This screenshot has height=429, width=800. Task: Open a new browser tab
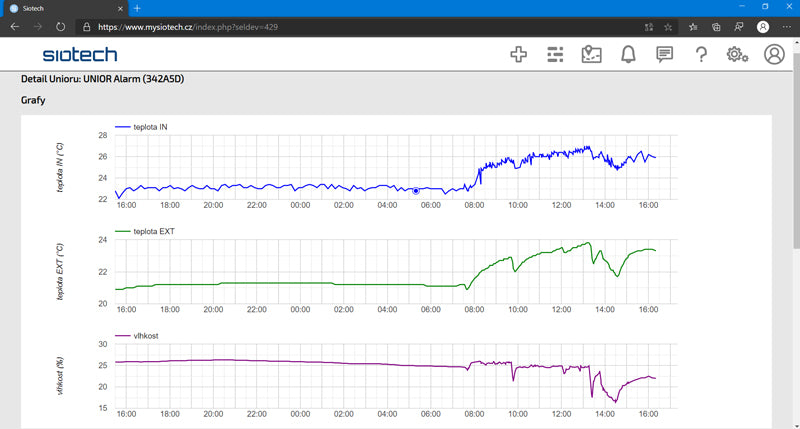[137, 8]
